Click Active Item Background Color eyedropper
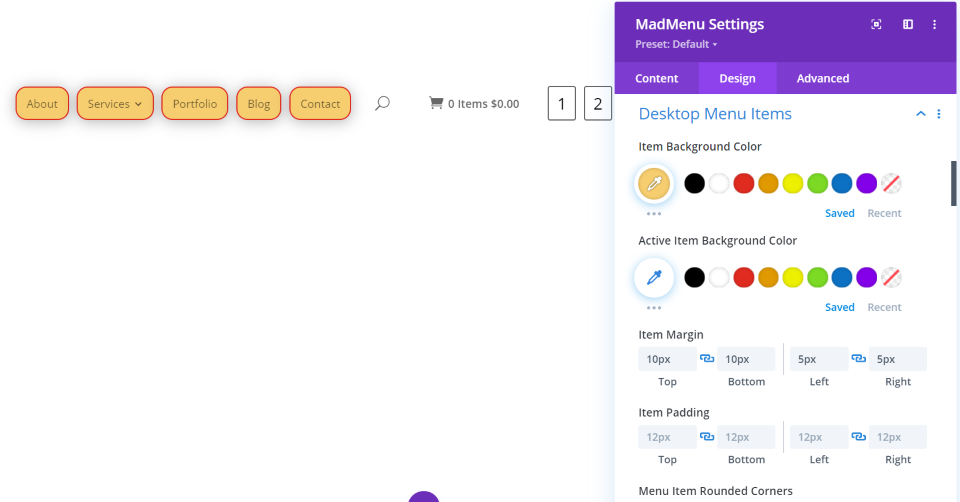960x502 pixels. pos(654,277)
